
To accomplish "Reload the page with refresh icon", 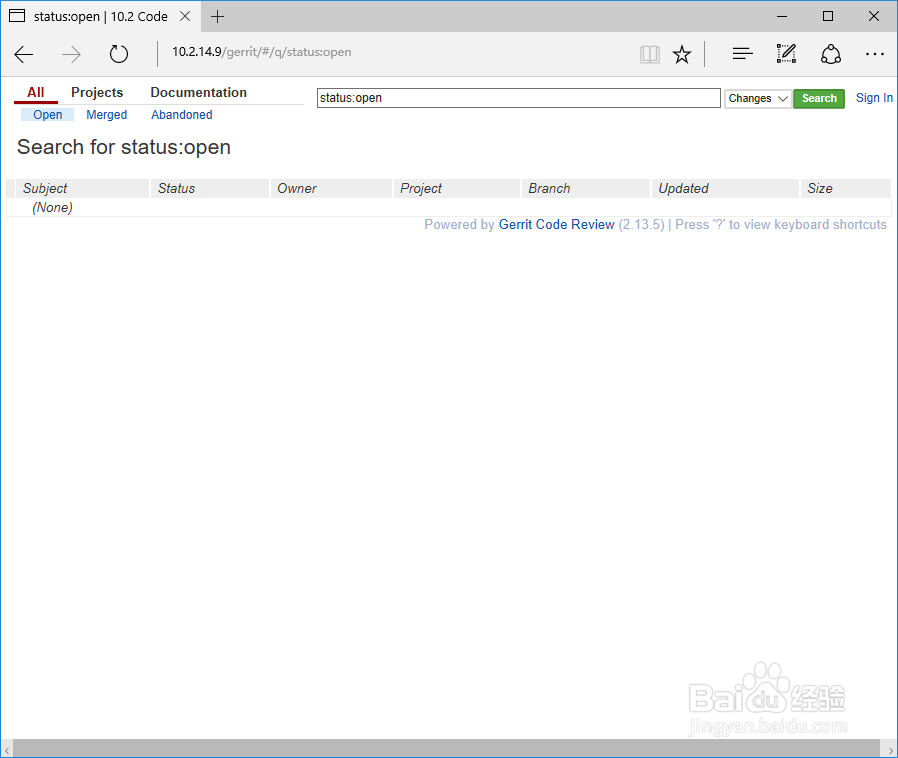I will pyautogui.click(x=119, y=54).
